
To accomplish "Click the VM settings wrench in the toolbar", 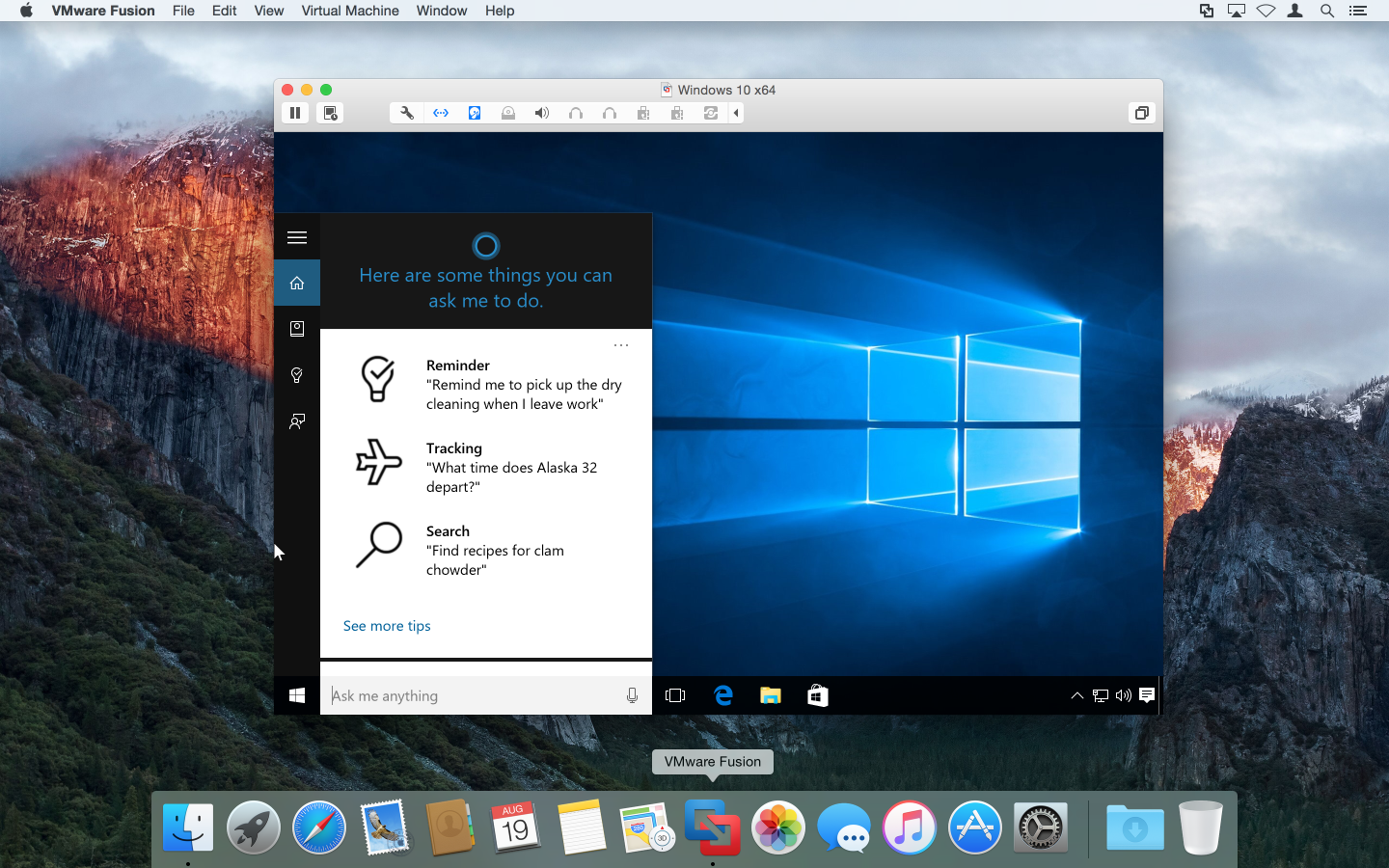I will click(x=406, y=113).
